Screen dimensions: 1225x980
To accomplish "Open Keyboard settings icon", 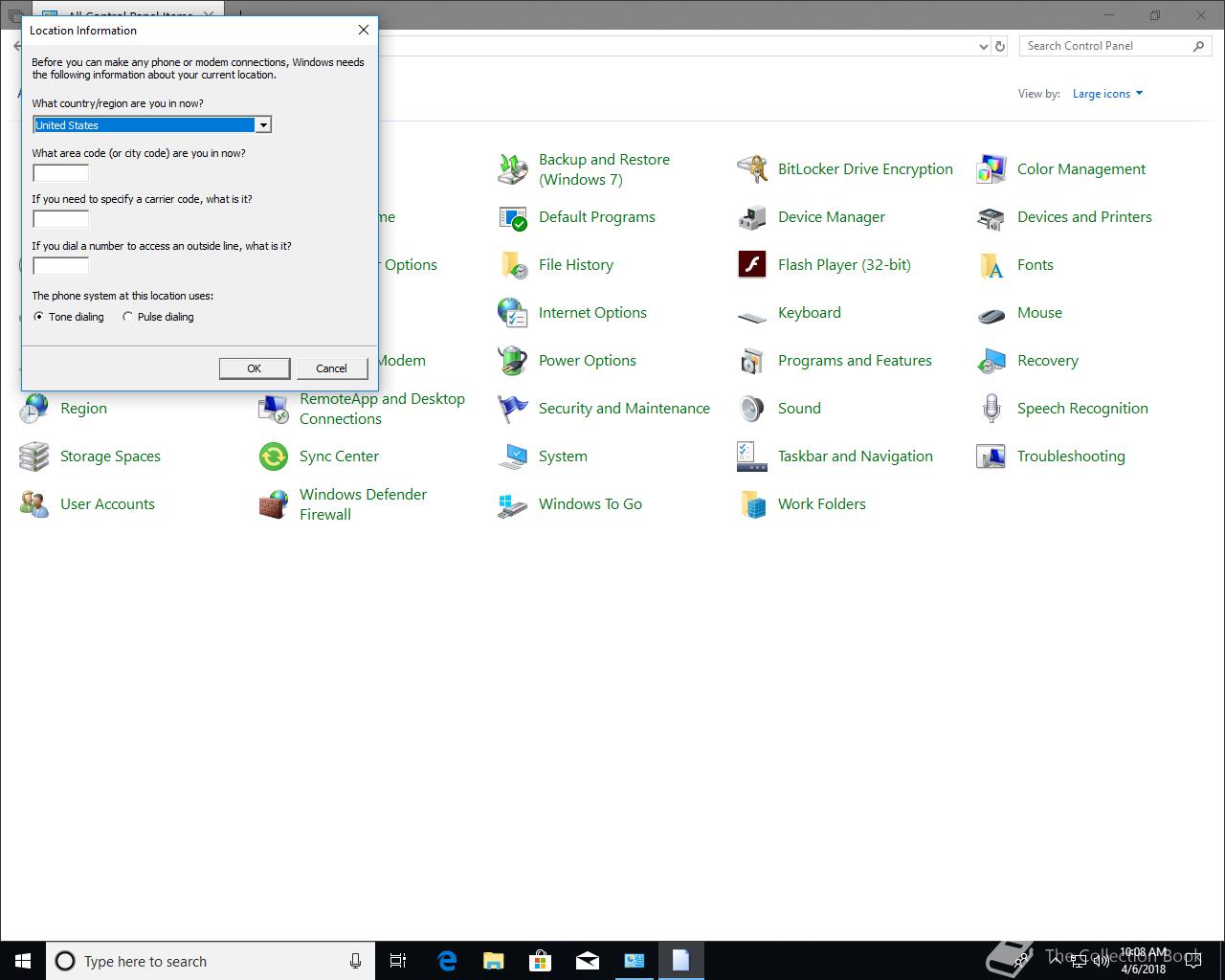I will (x=752, y=316).
